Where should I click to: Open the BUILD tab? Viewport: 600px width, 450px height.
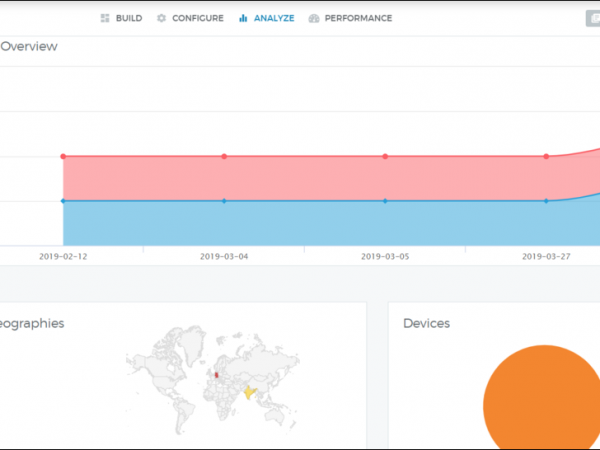click(x=128, y=18)
